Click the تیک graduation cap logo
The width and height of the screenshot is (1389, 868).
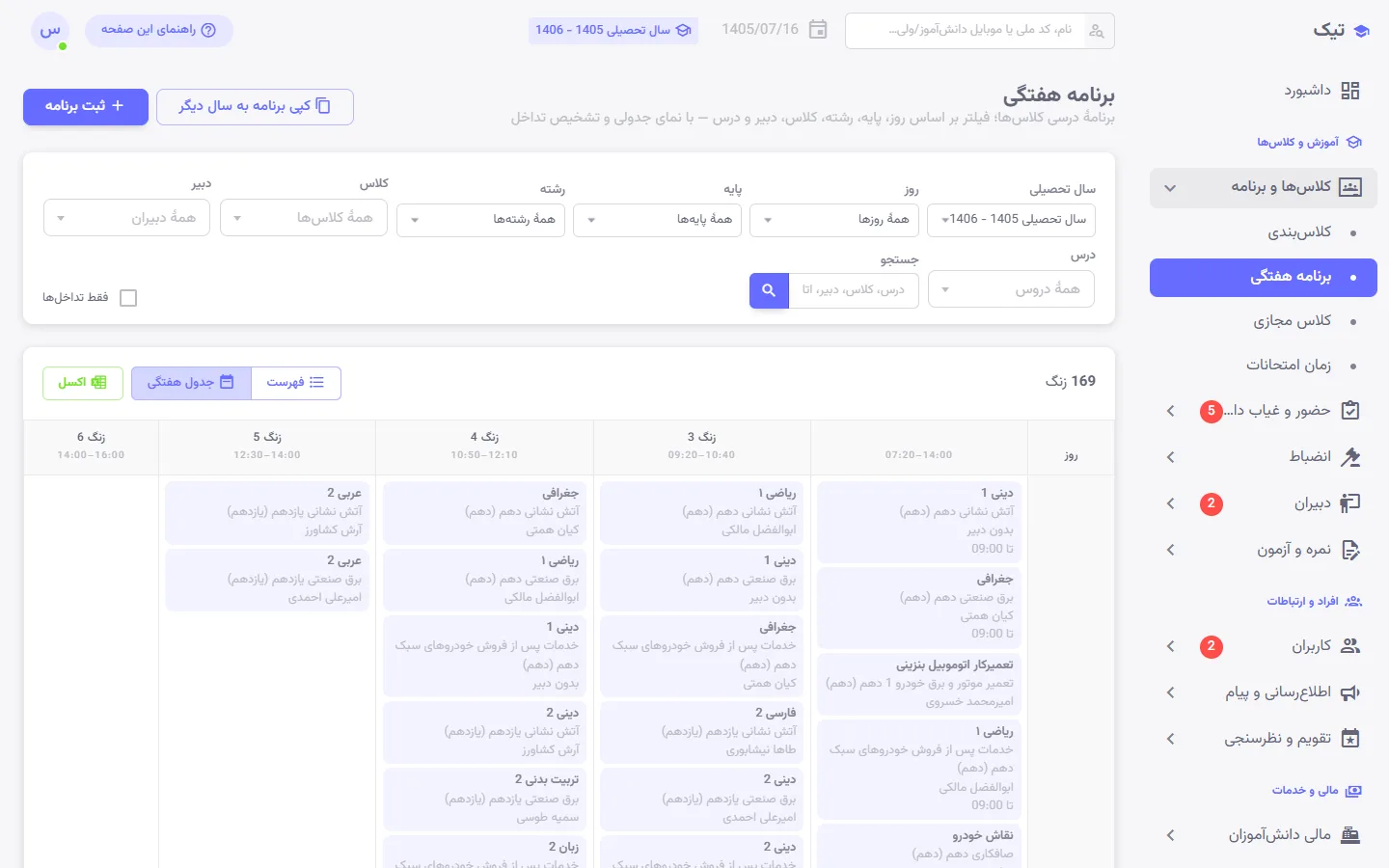click(x=1361, y=31)
